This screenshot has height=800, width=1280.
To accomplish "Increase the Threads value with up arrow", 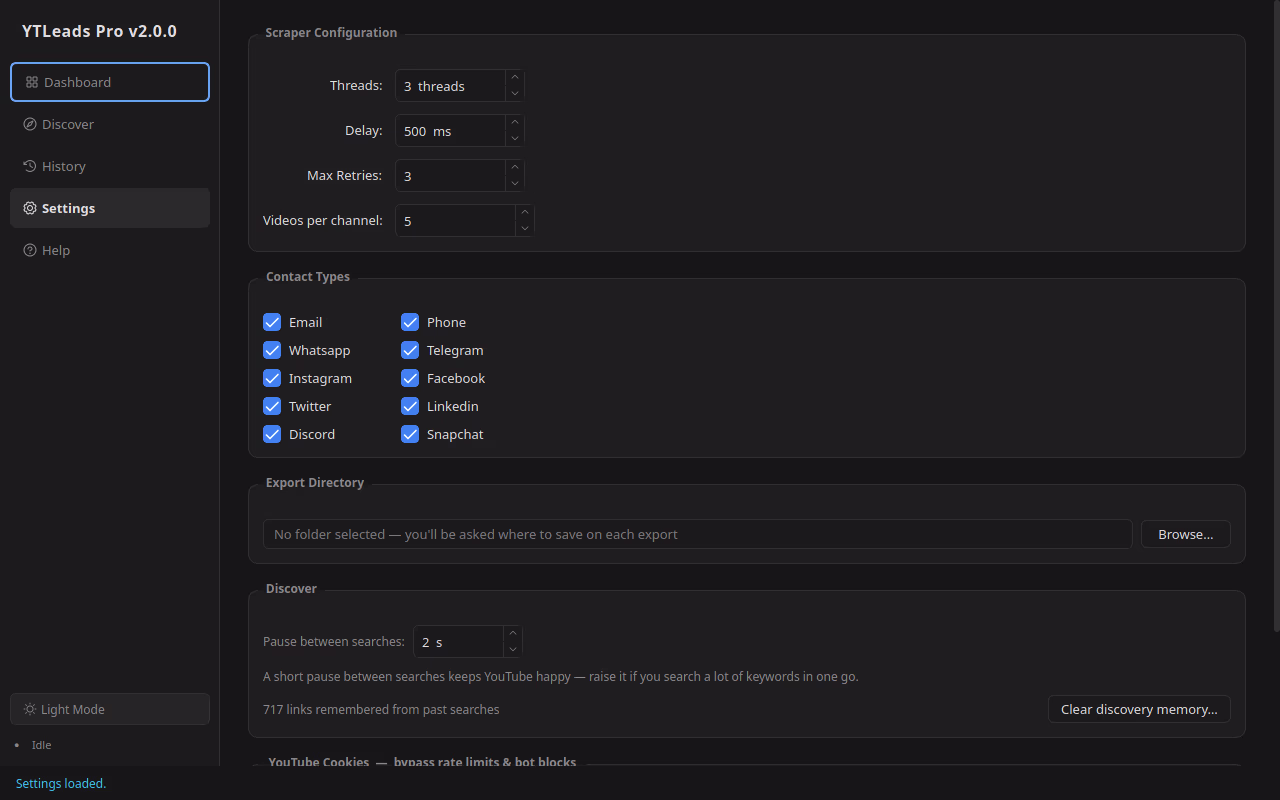I will 514,78.
